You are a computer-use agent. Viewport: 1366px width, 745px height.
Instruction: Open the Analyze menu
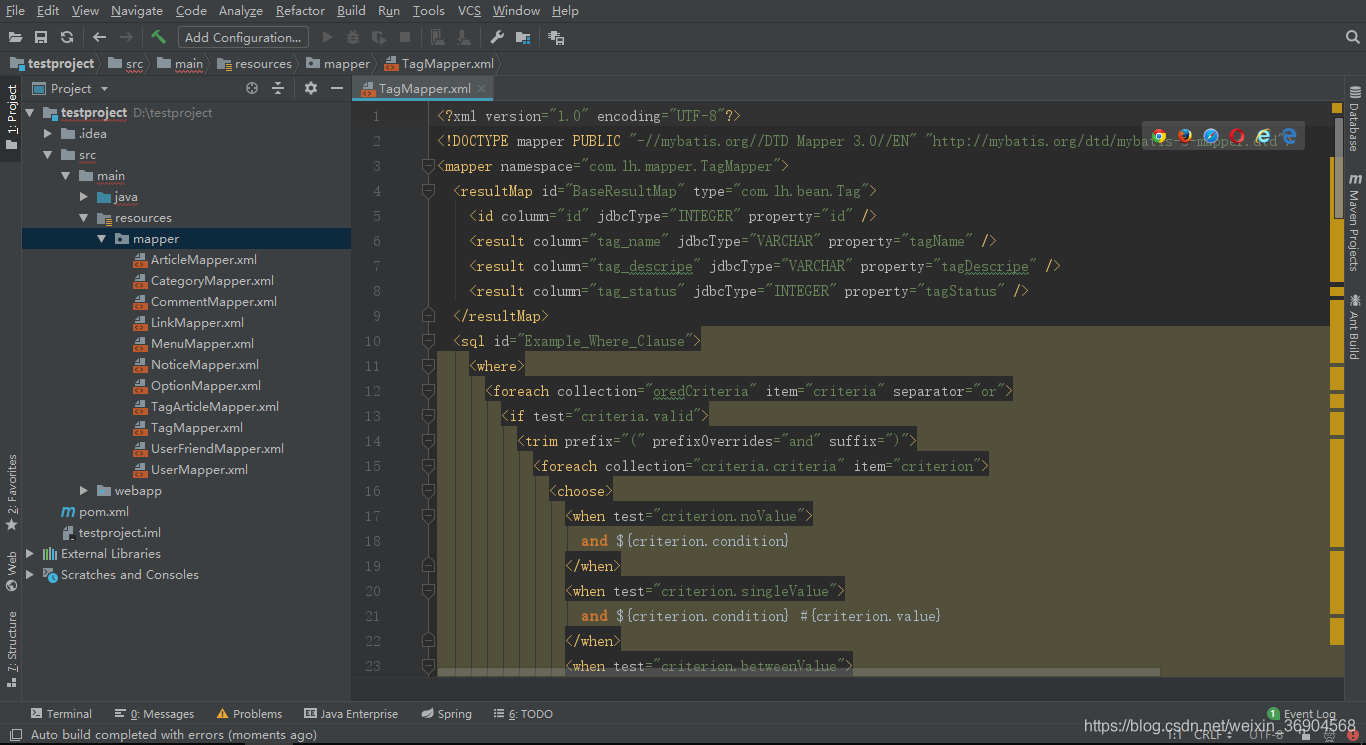click(240, 10)
